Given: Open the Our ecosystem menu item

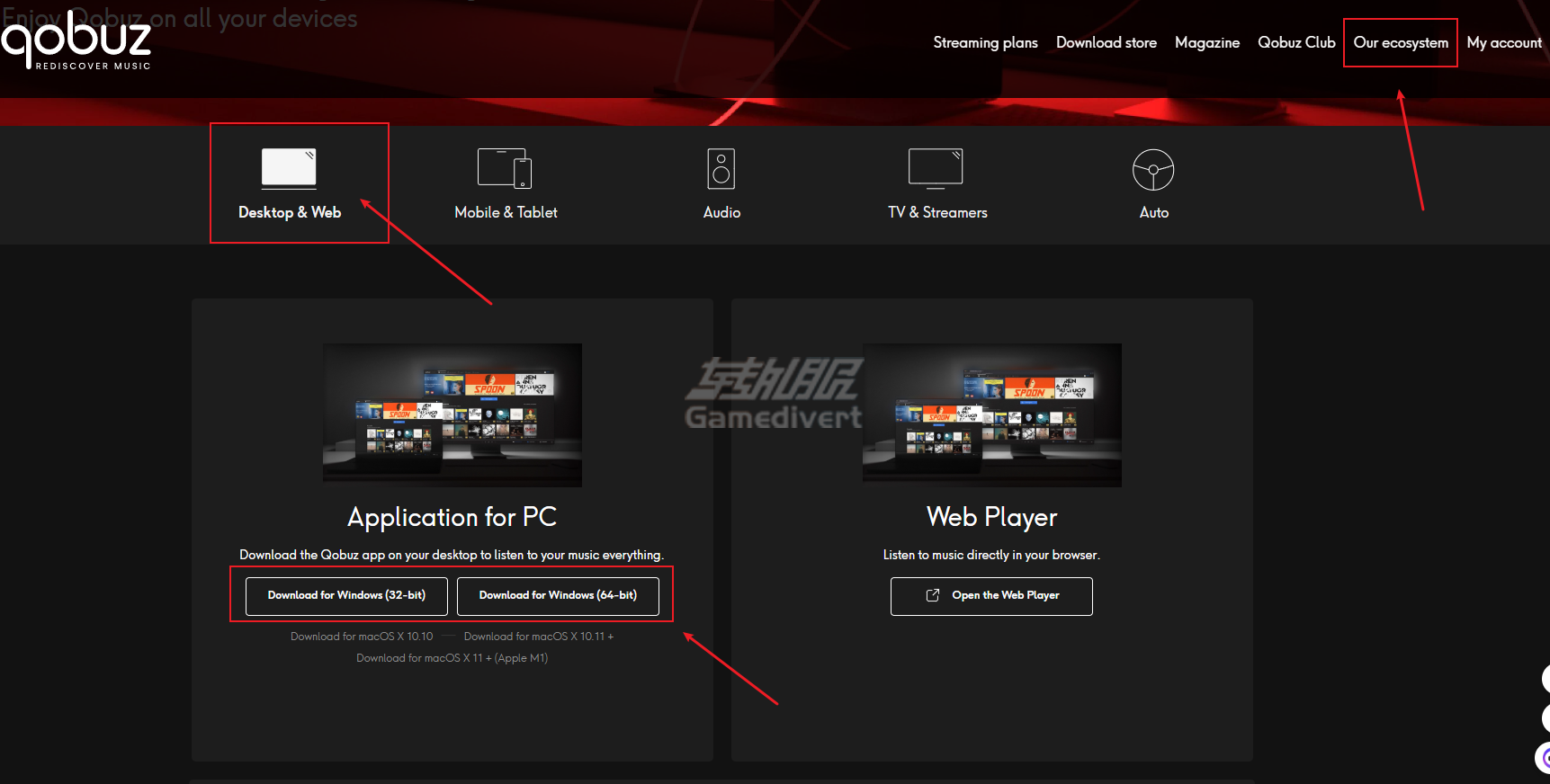Looking at the screenshot, I should (1400, 42).
